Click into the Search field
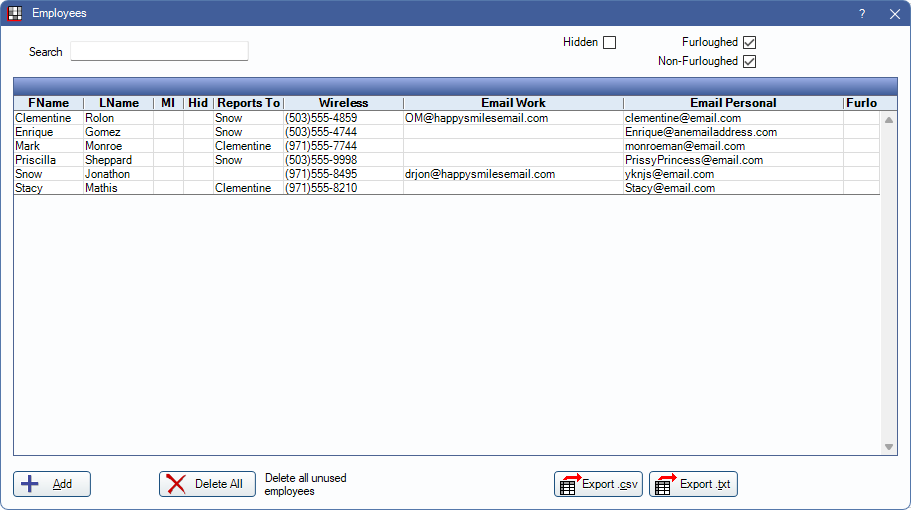This screenshot has height=510, width=911. (x=159, y=51)
